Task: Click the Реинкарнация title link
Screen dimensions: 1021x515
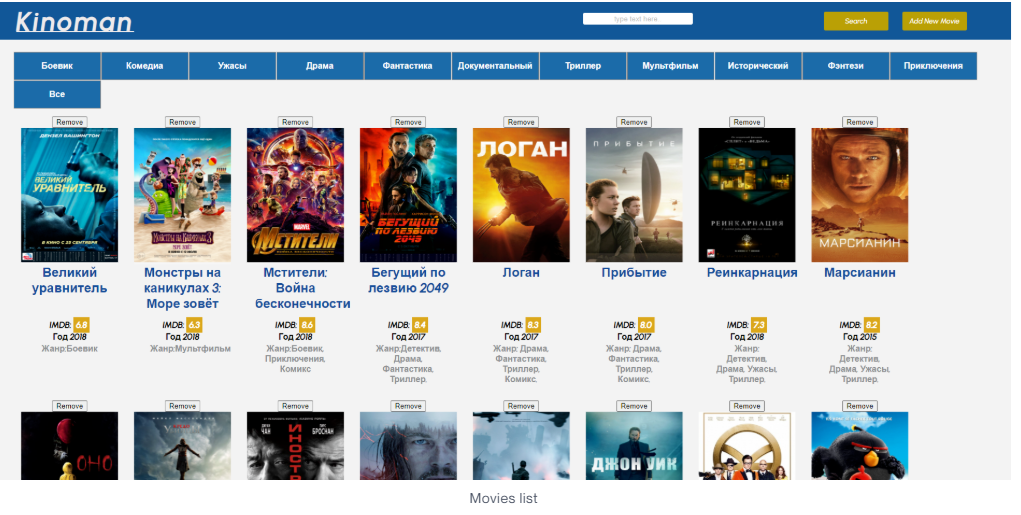Action: coord(752,273)
